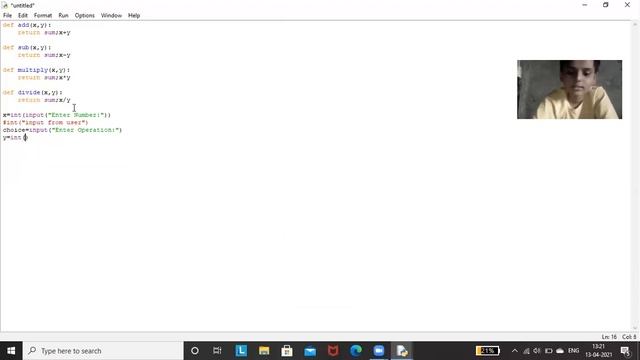
Task: Open the Window menu
Action: point(111,16)
